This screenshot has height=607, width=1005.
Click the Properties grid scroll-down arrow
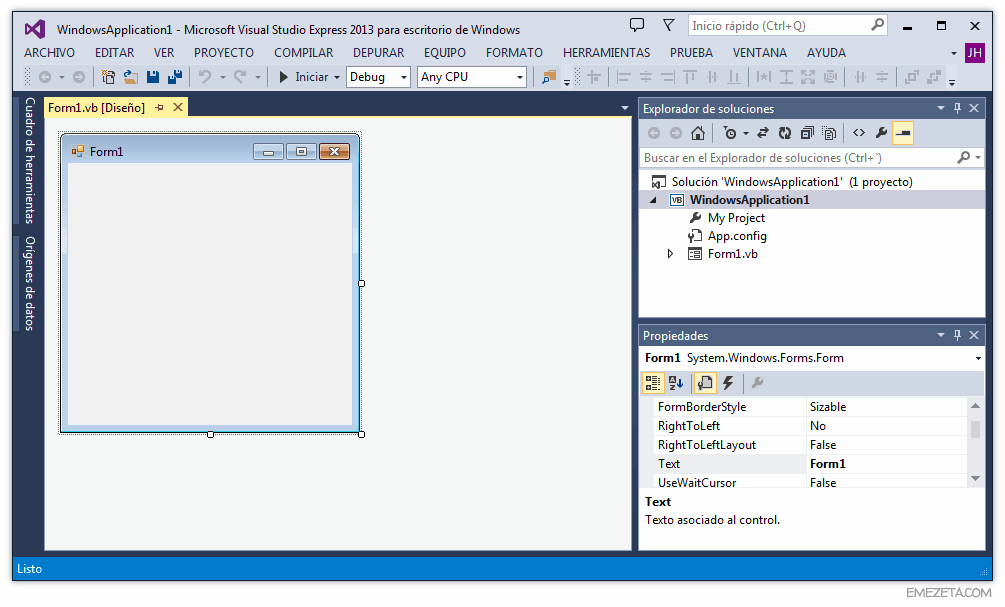coord(975,479)
